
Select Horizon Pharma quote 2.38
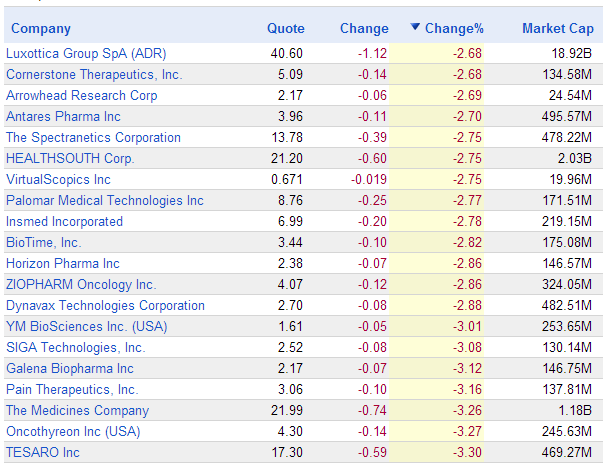[290, 263]
